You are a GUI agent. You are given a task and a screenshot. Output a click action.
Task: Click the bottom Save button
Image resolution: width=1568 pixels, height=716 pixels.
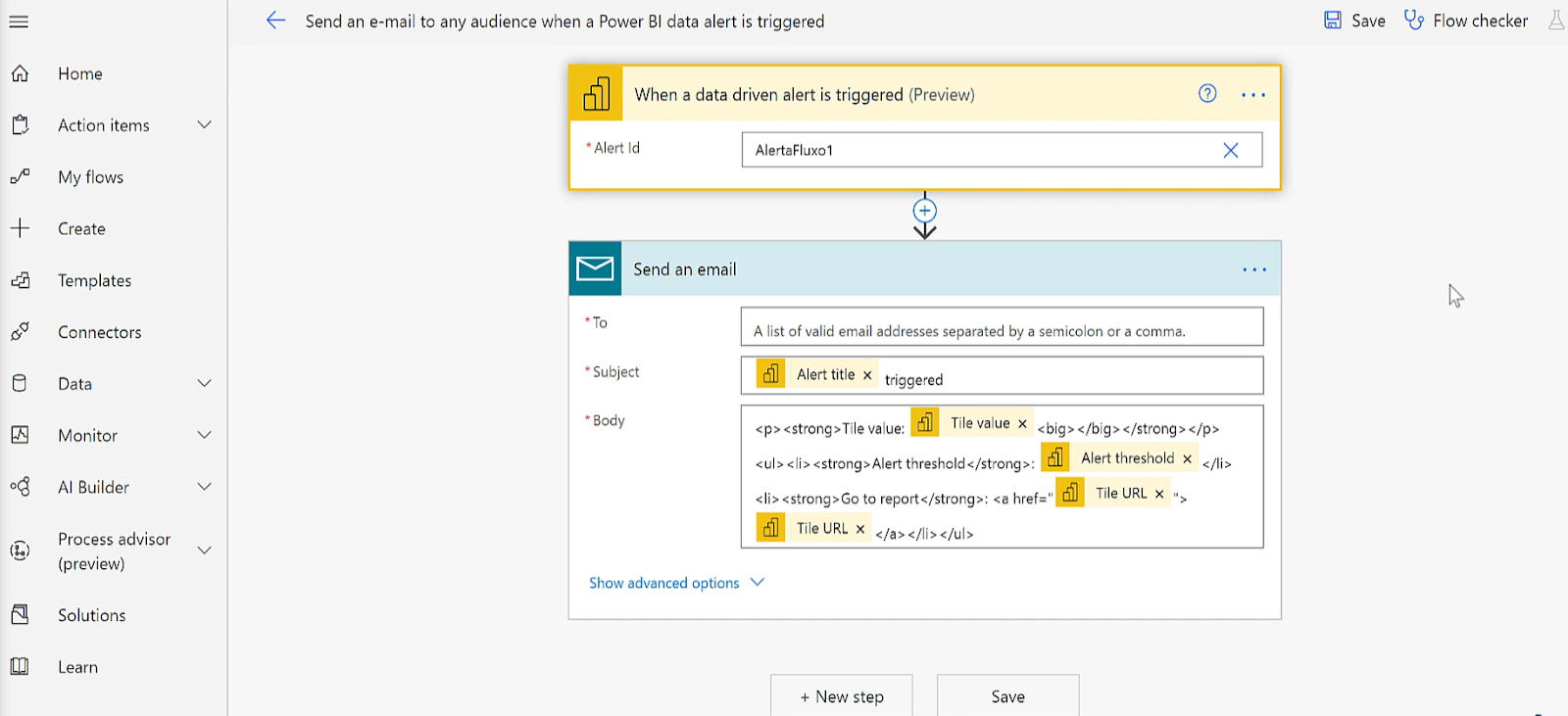pyautogui.click(x=1008, y=695)
